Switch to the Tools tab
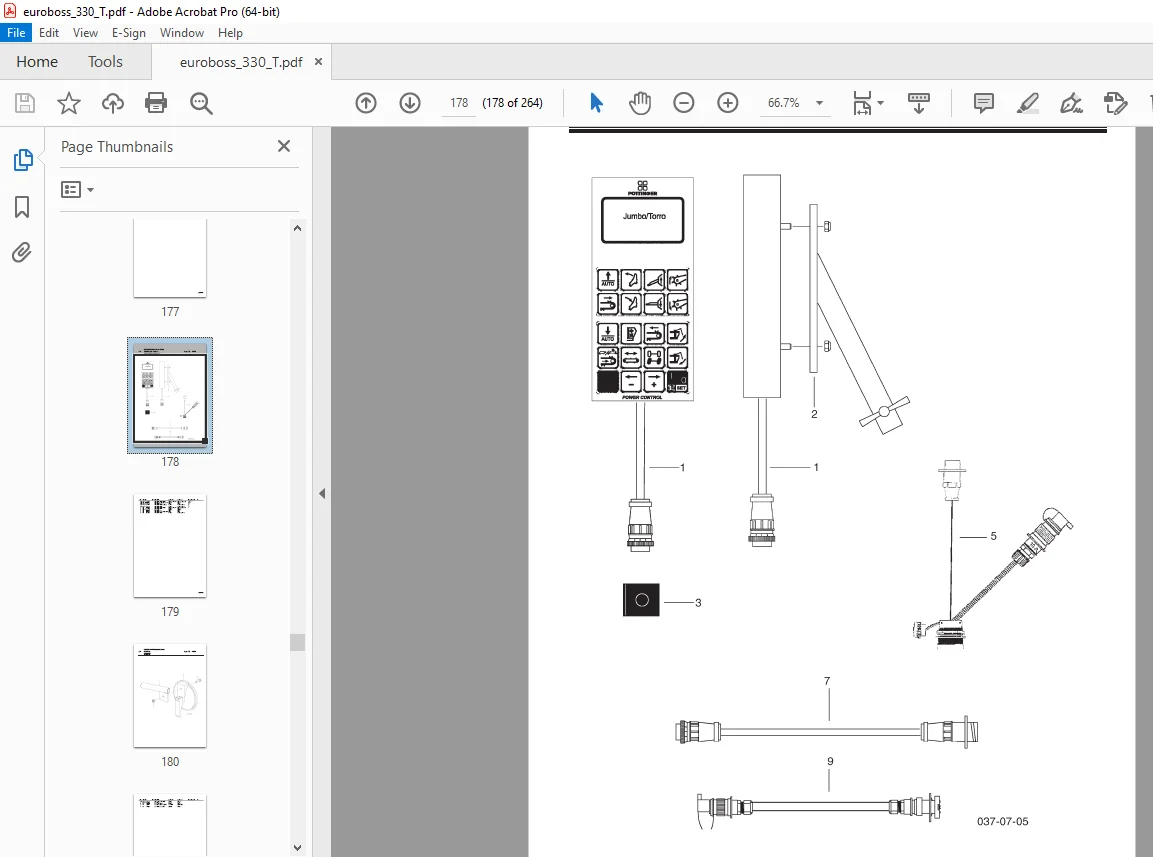This screenshot has width=1153, height=857. 105,62
